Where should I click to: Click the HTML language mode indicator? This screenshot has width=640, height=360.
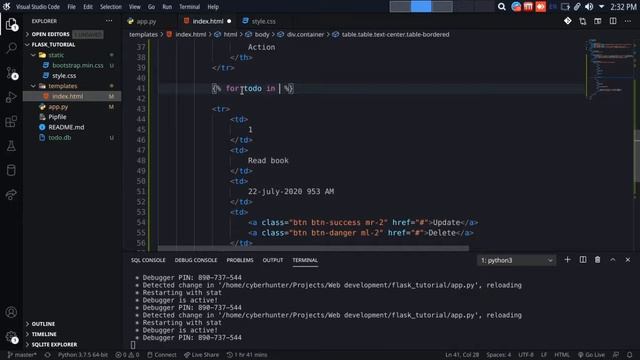(x=562, y=355)
